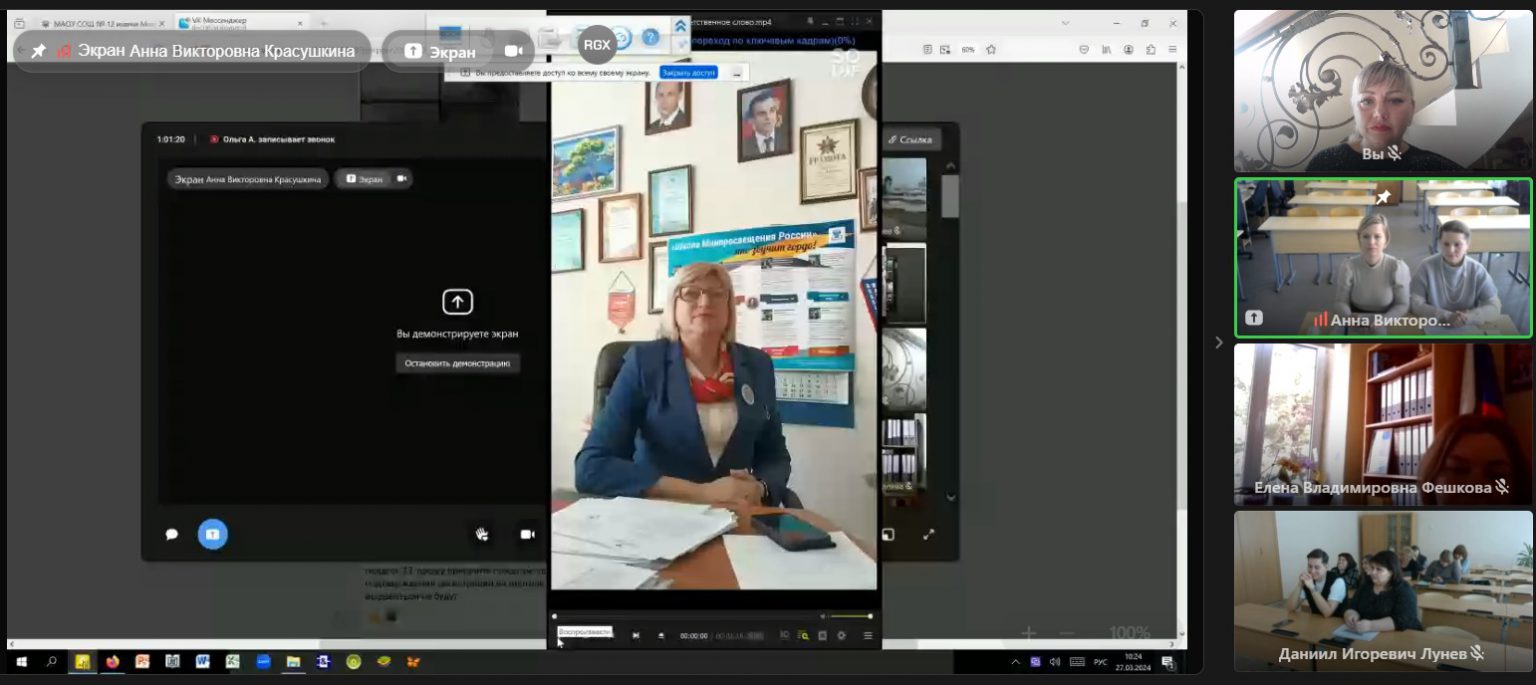Open video player settings gear
Screen dimensions: 1536x685
click(x=841, y=635)
